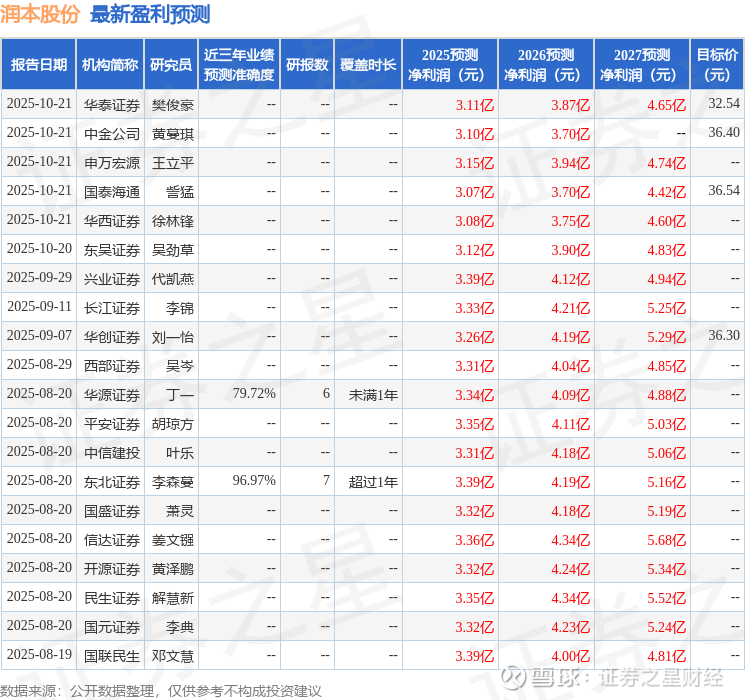Click analyst name 刘一怡
The image size is (745, 700).
coord(172,337)
